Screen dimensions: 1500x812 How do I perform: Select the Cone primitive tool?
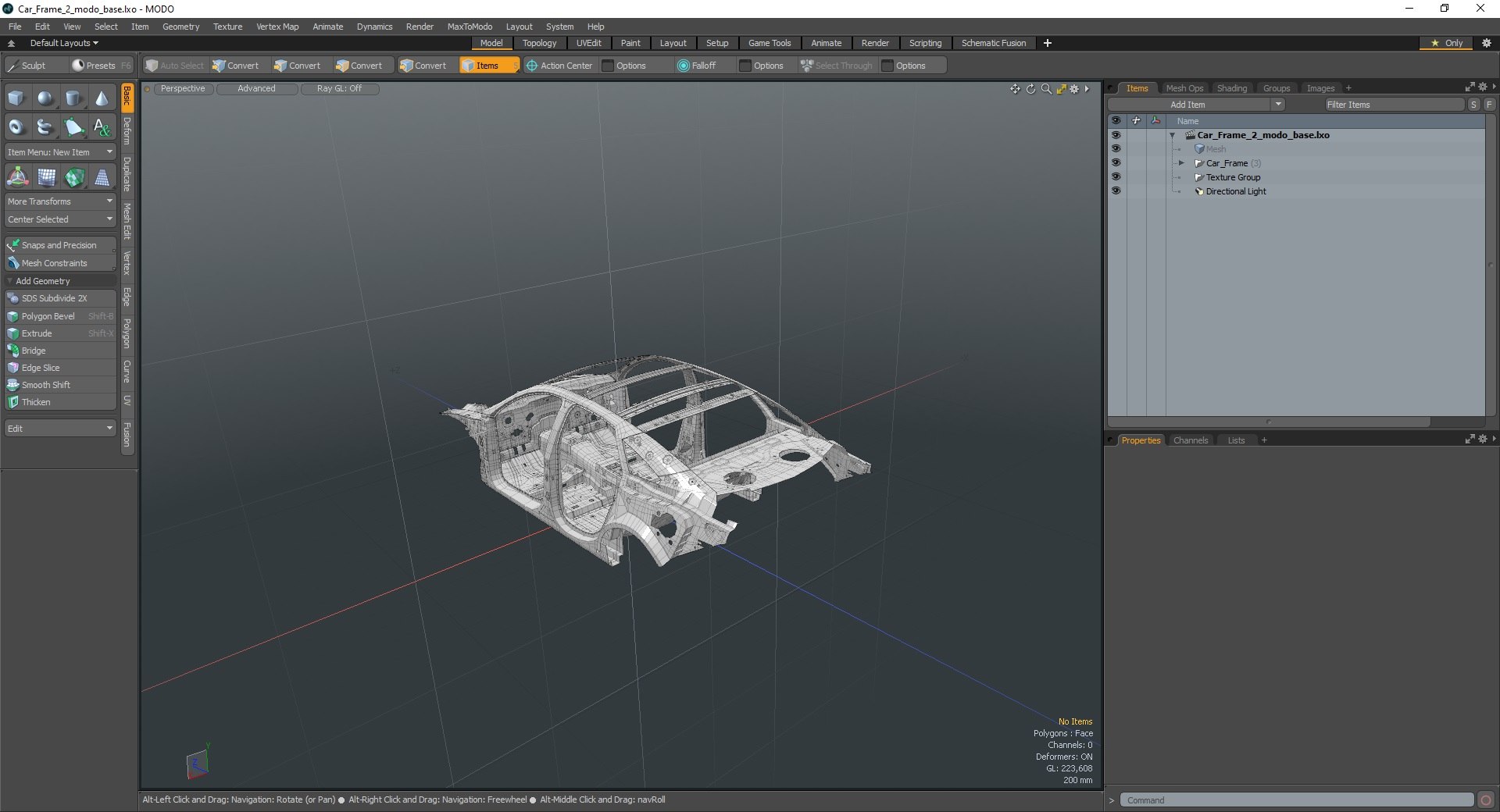click(102, 98)
